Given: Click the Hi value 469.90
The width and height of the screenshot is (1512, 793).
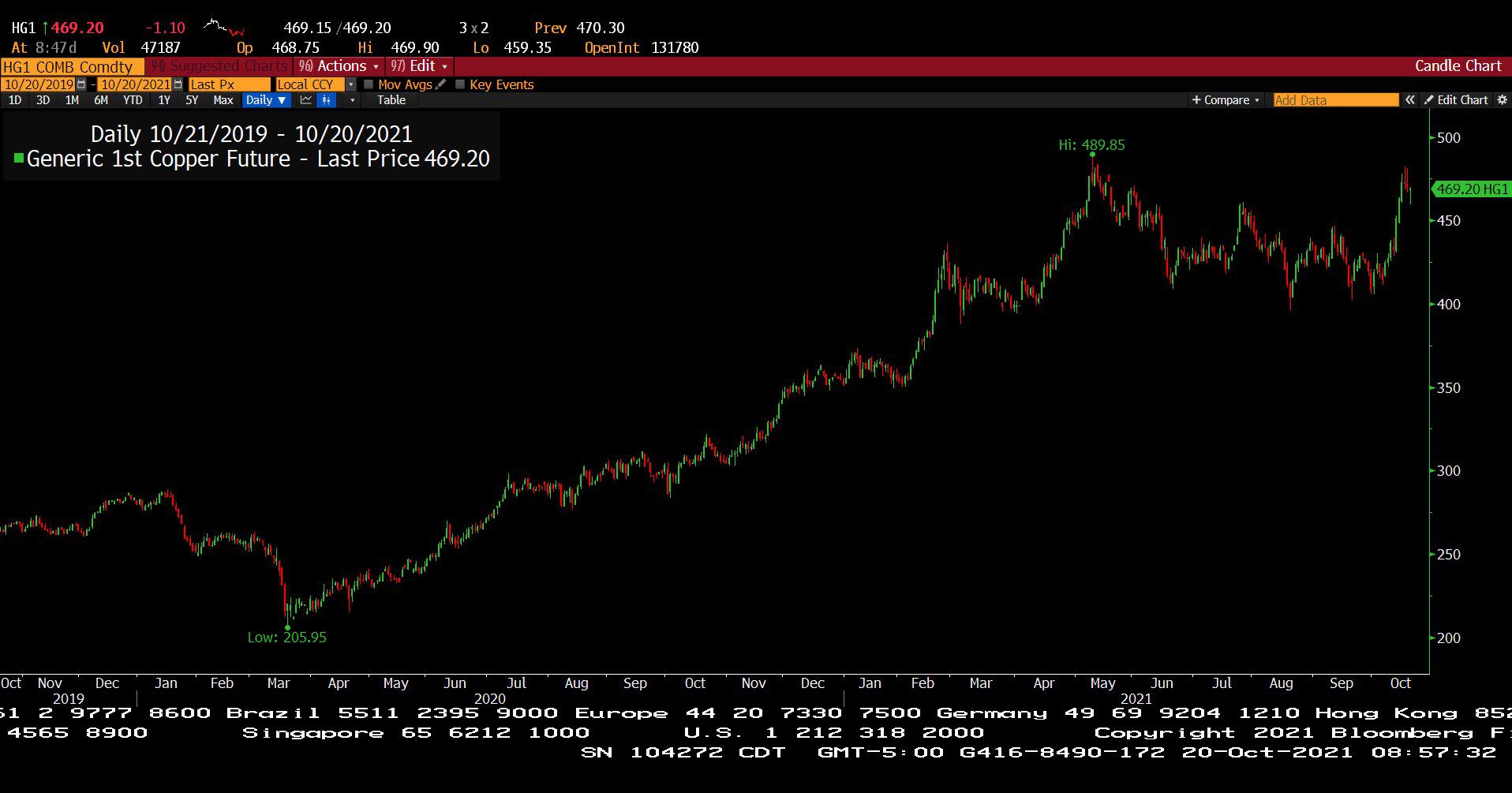Looking at the screenshot, I should coord(415,48).
